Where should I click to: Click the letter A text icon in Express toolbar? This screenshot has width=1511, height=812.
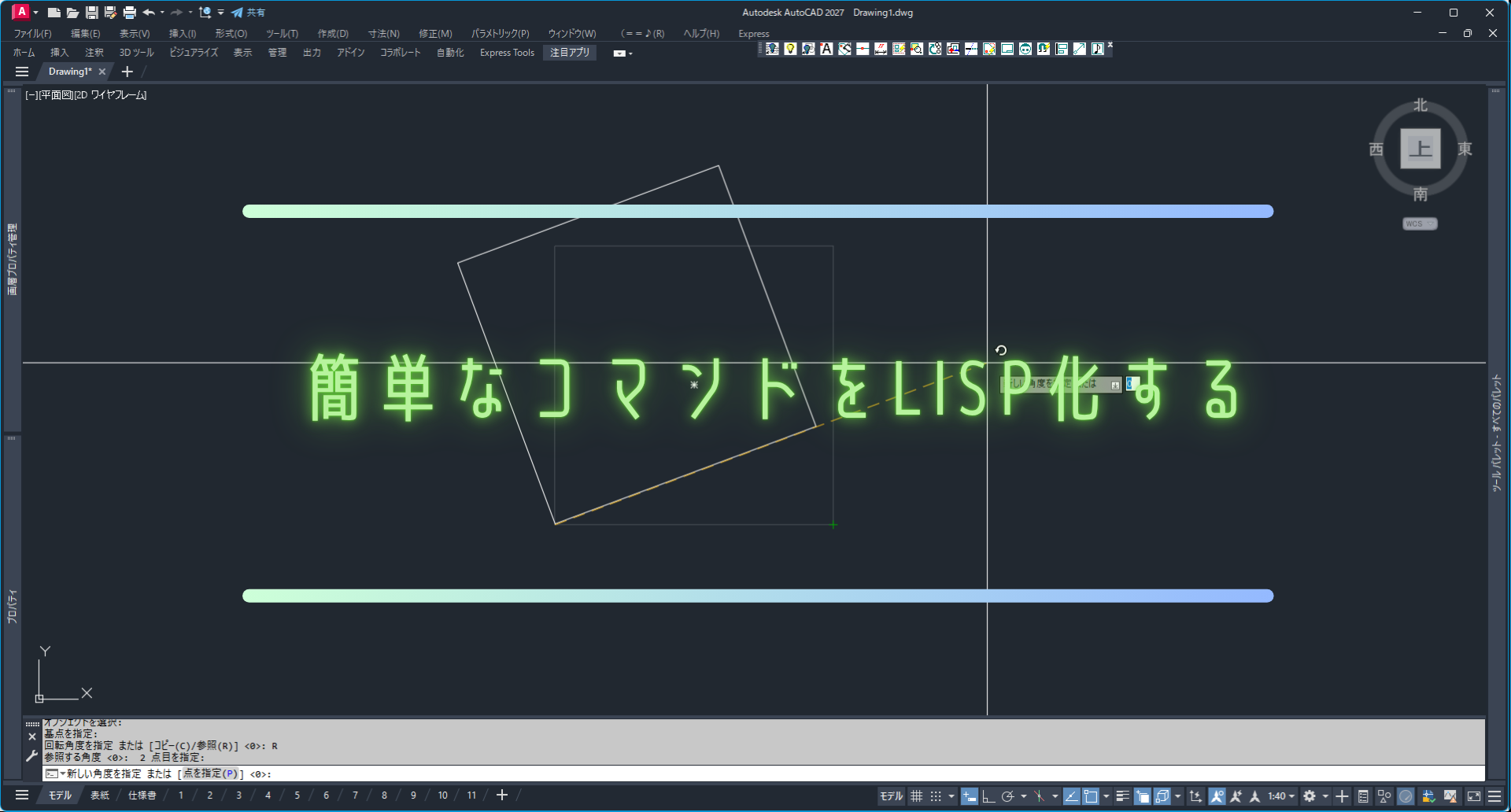coord(826,49)
